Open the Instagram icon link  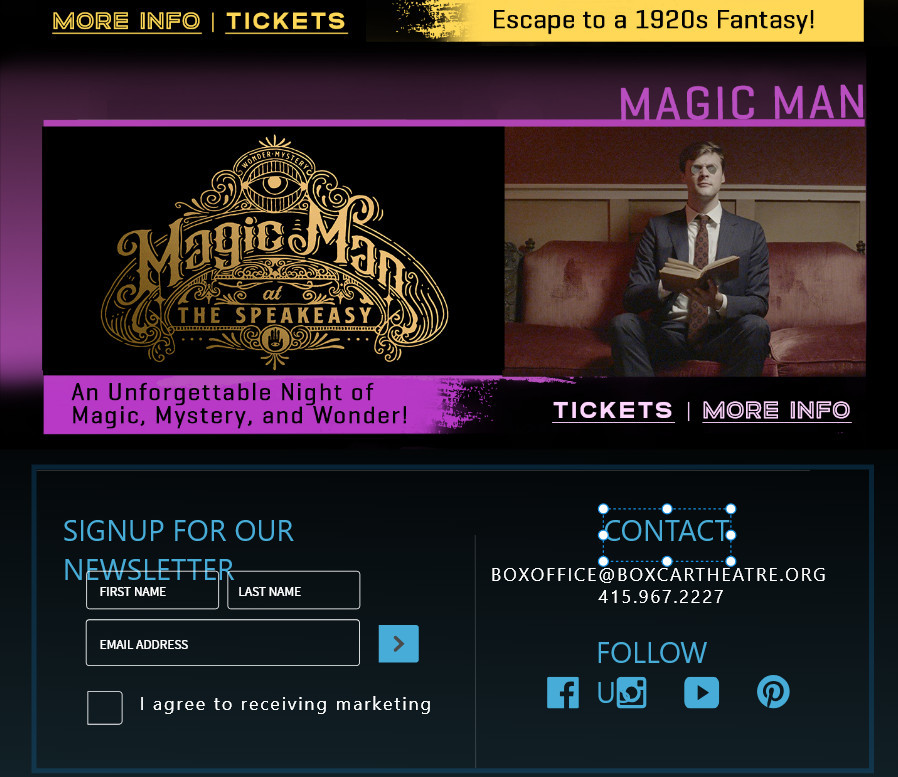click(x=632, y=692)
